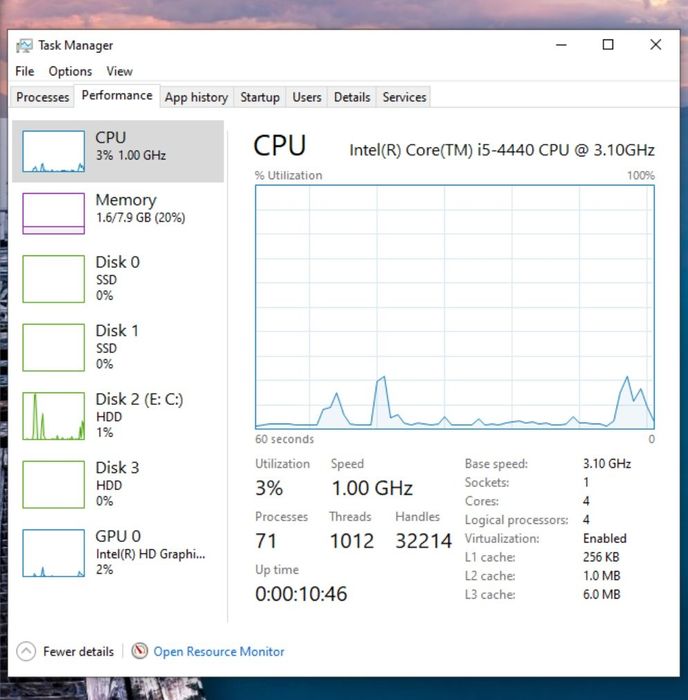Click the Handles count 32214

coord(424,541)
